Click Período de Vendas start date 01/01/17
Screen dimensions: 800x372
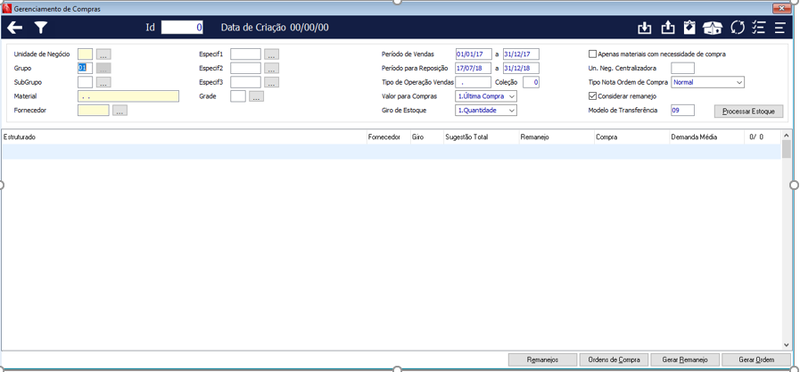473,54
